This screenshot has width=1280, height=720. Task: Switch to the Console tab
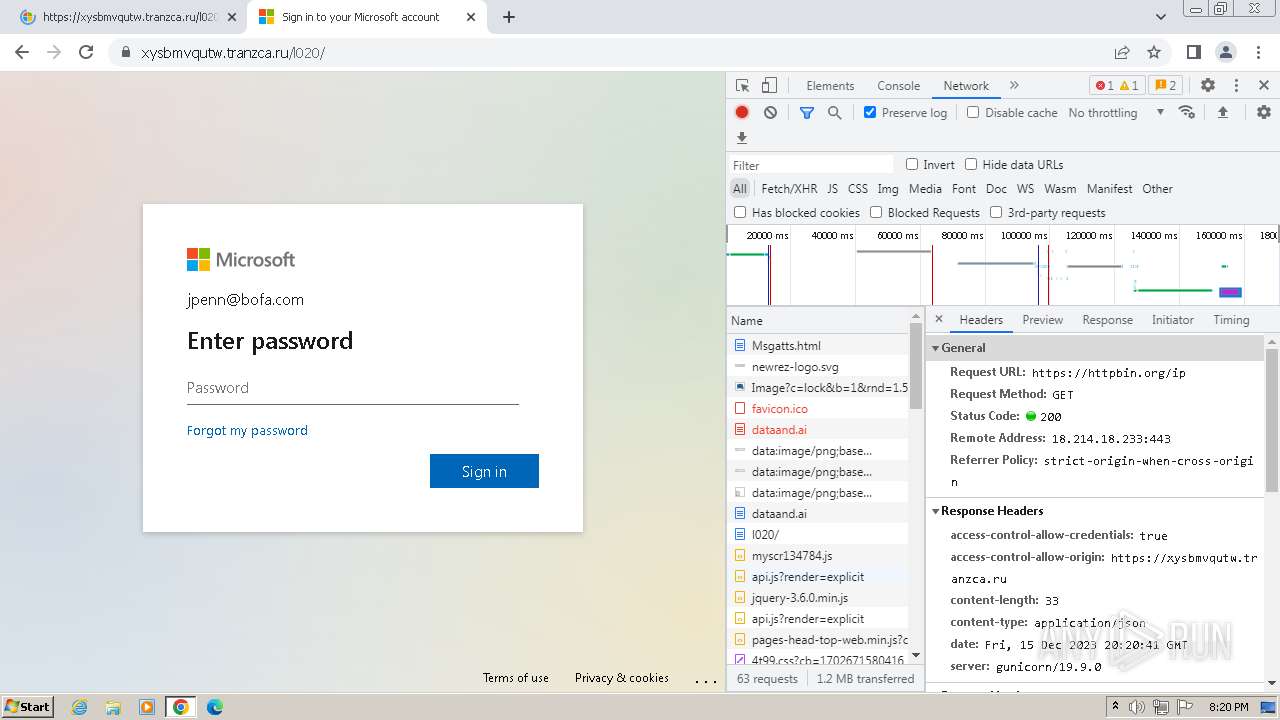pos(898,86)
